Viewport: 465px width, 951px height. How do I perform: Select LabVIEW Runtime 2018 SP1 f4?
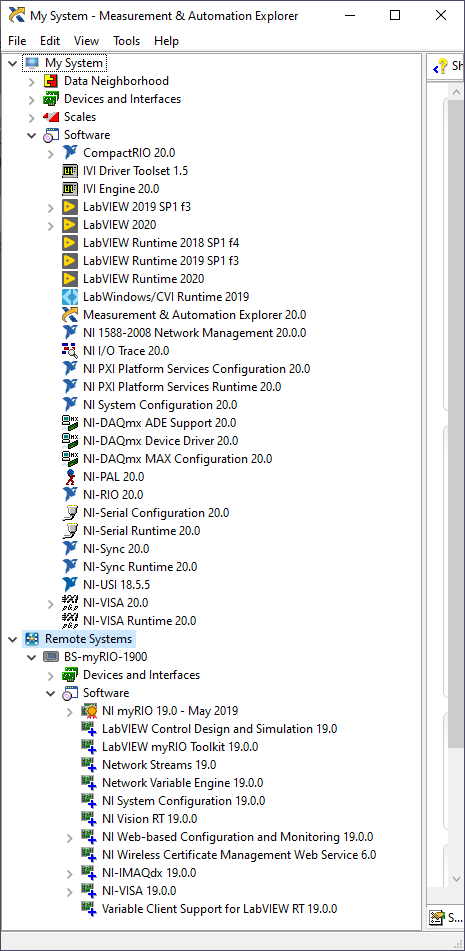(161, 243)
